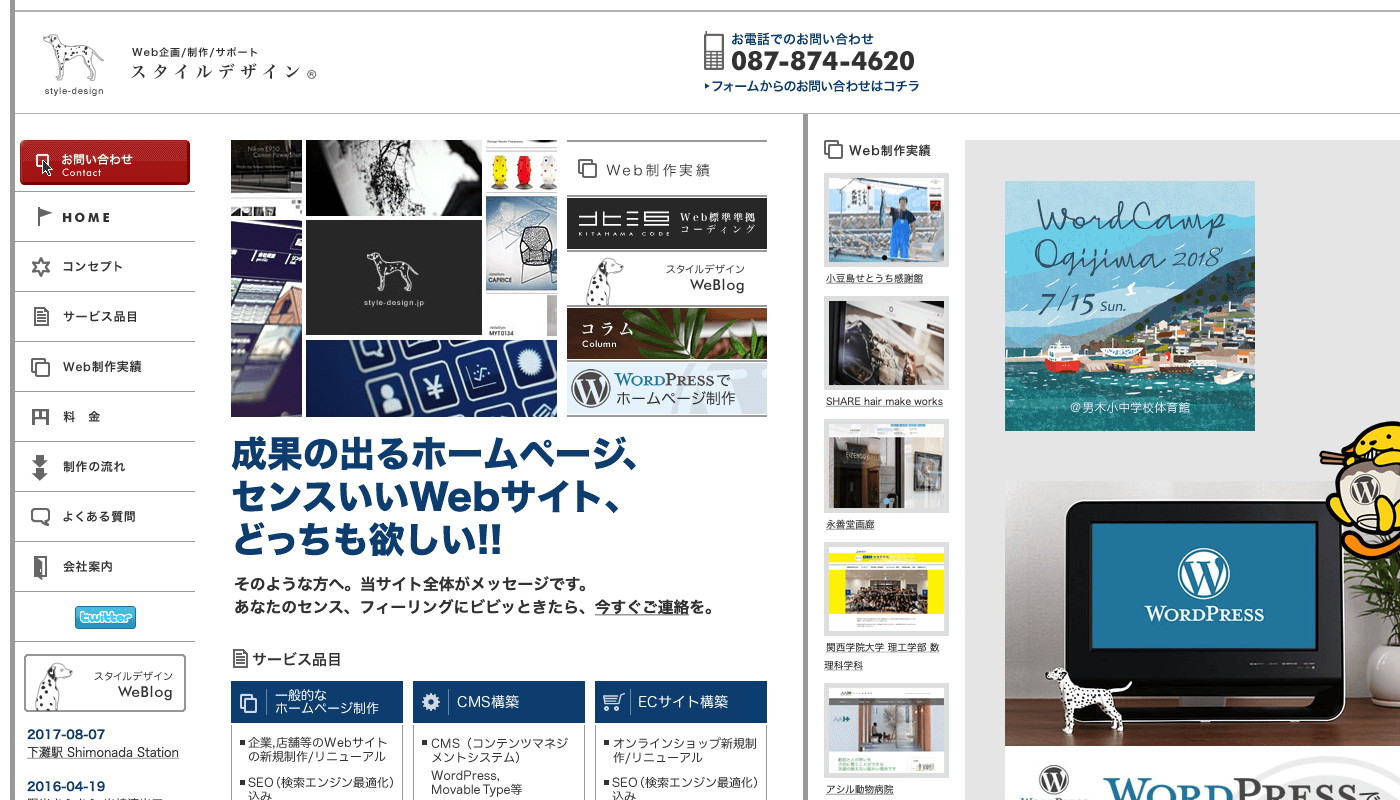
Task: Click the CMS構築 gear icon
Action: [431, 702]
